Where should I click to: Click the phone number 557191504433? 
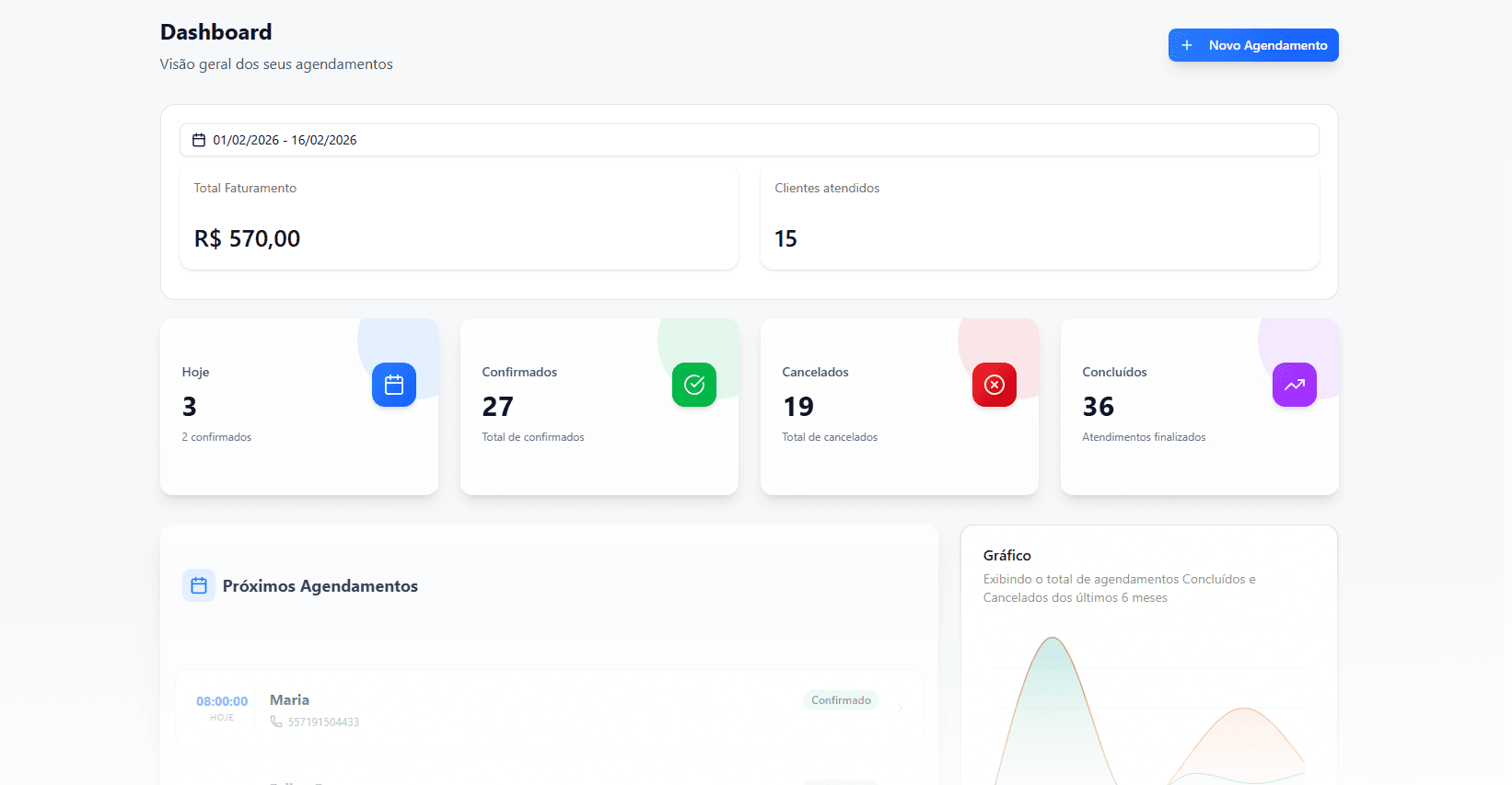323,722
